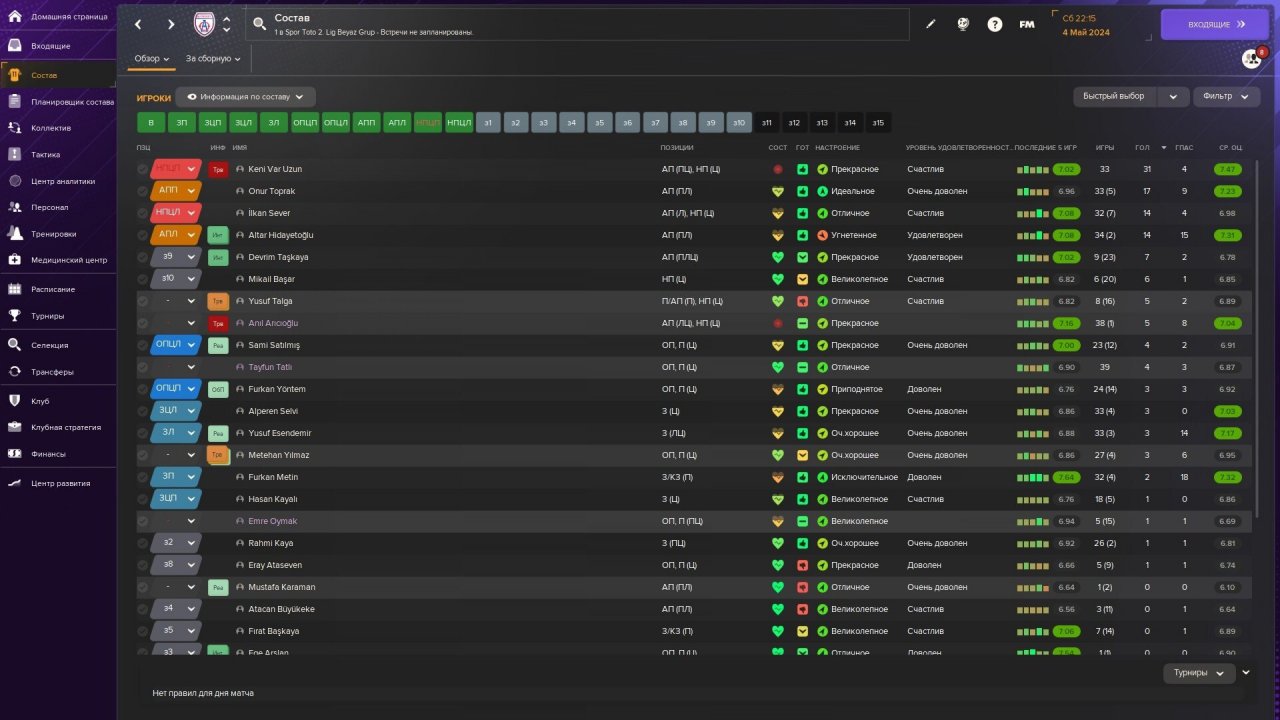Expand the Информация по составу view dropdown
The image size is (1280, 720).
(x=246, y=97)
